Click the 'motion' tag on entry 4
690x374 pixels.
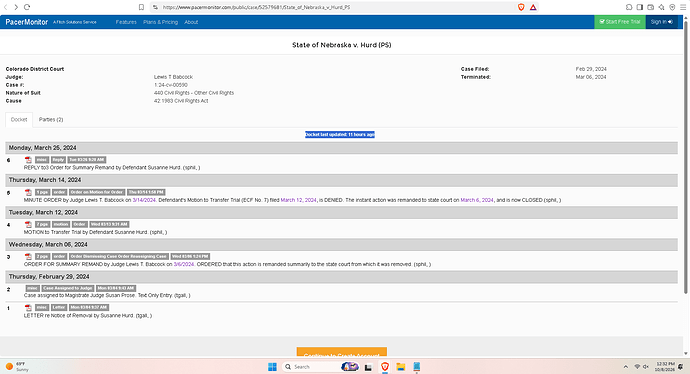point(61,224)
